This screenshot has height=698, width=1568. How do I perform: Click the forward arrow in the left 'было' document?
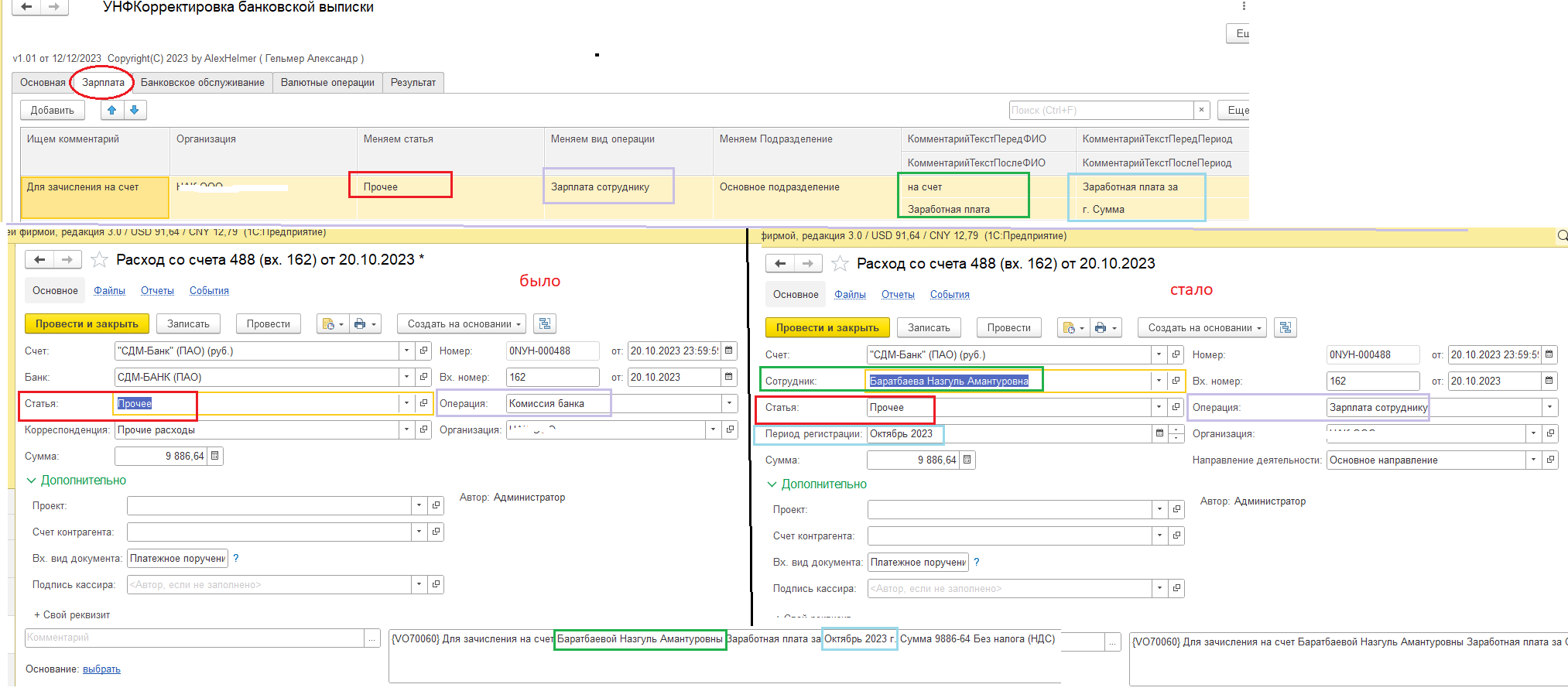[67, 259]
